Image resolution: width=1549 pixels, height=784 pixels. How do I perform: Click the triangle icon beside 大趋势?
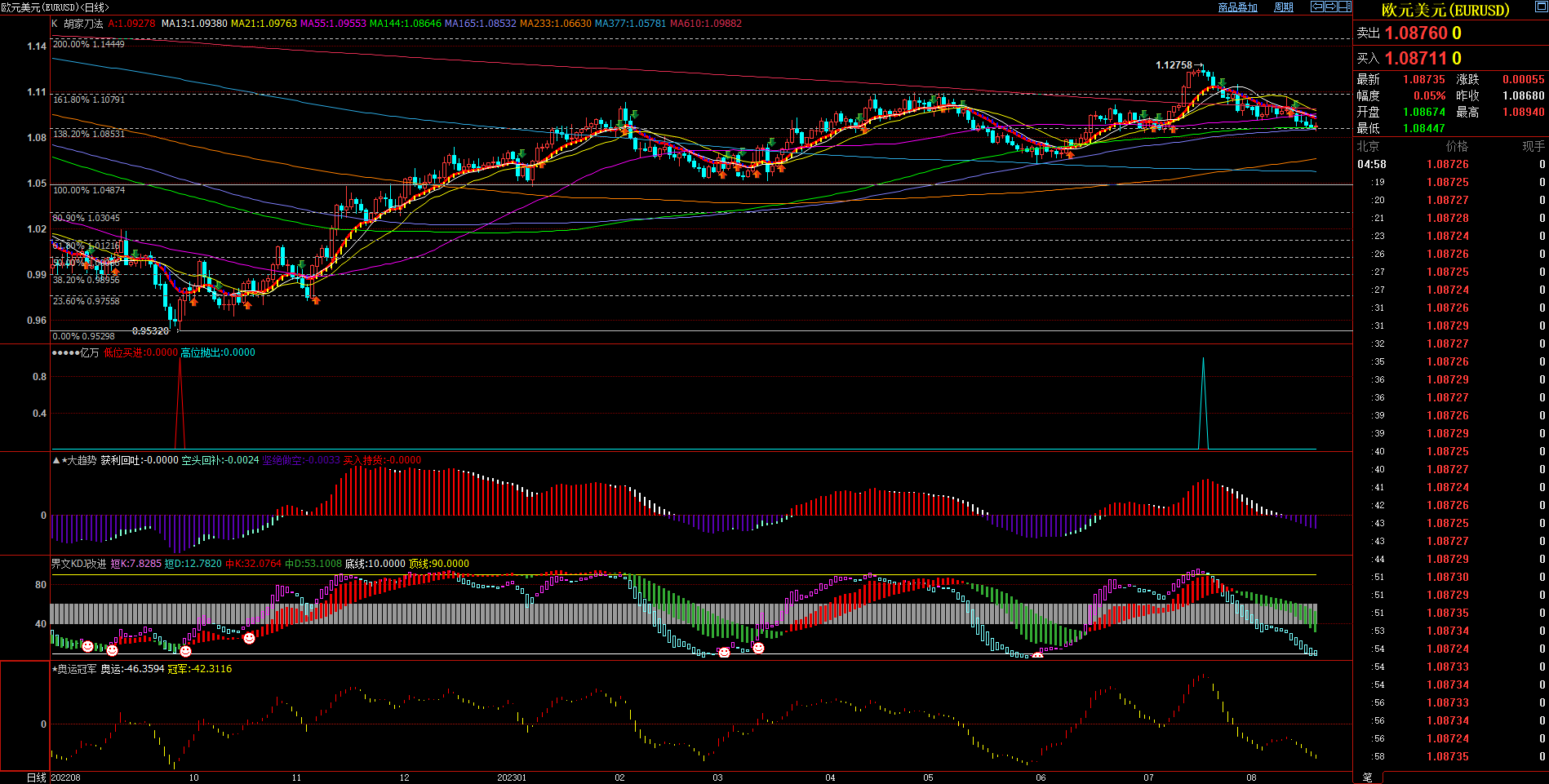click(x=55, y=460)
